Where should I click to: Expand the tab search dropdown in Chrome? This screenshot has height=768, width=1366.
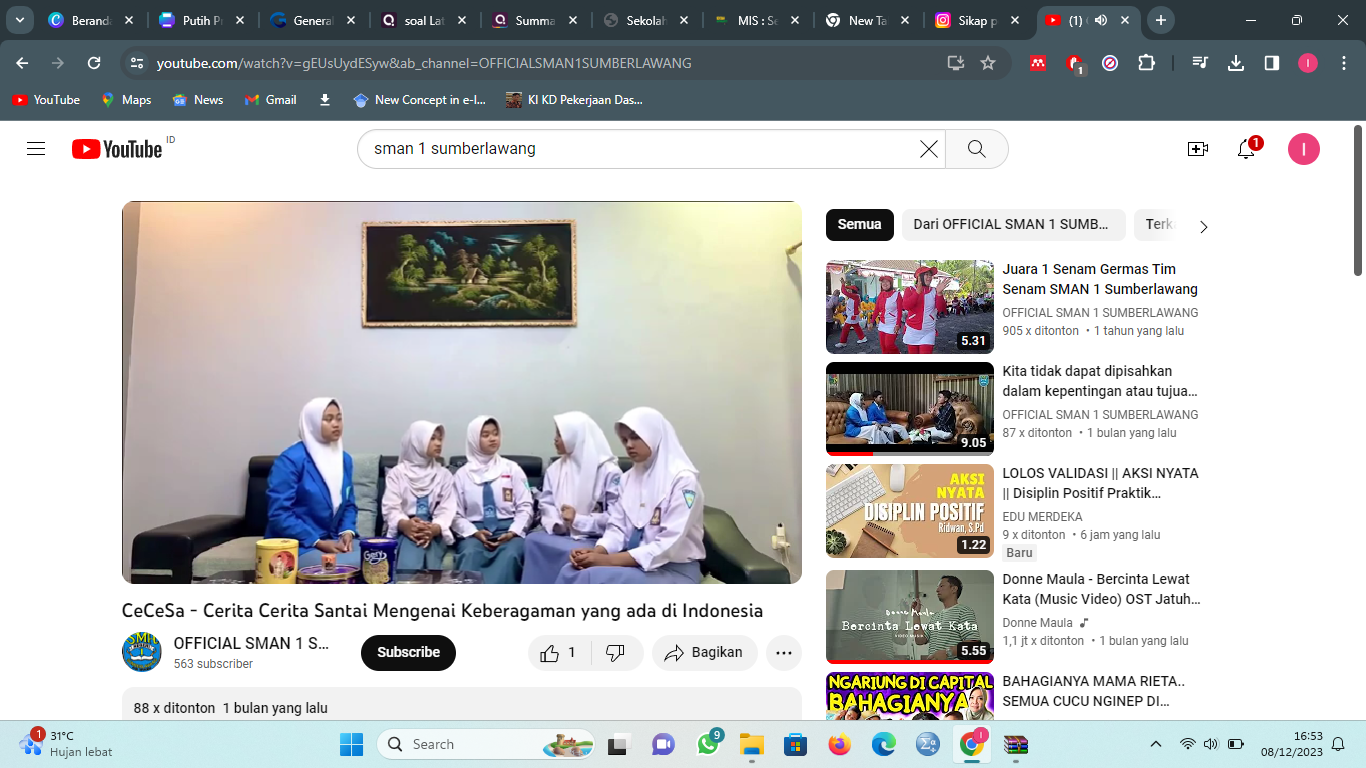[x=19, y=20]
